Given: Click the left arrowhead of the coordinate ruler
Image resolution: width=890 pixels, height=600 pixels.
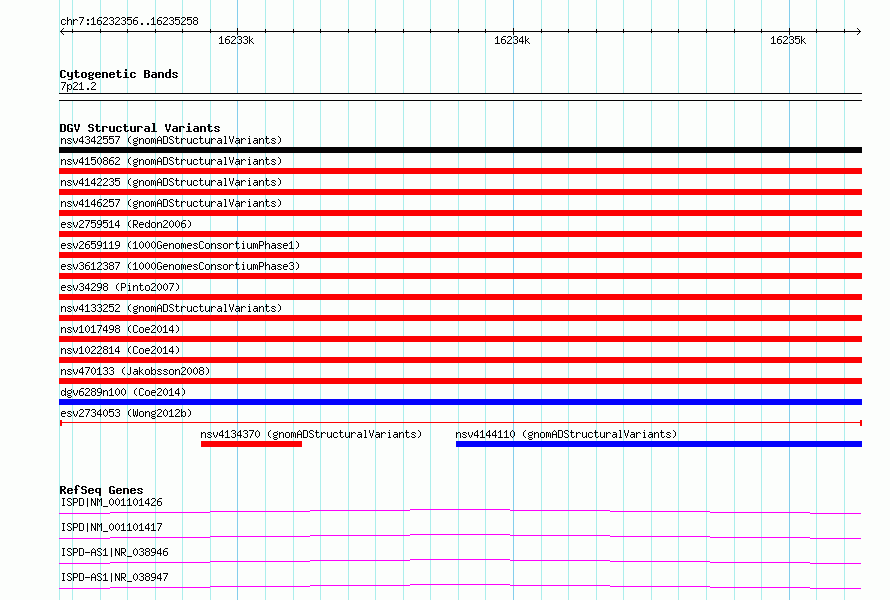Looking at the screenshot, I should (62, 32).
